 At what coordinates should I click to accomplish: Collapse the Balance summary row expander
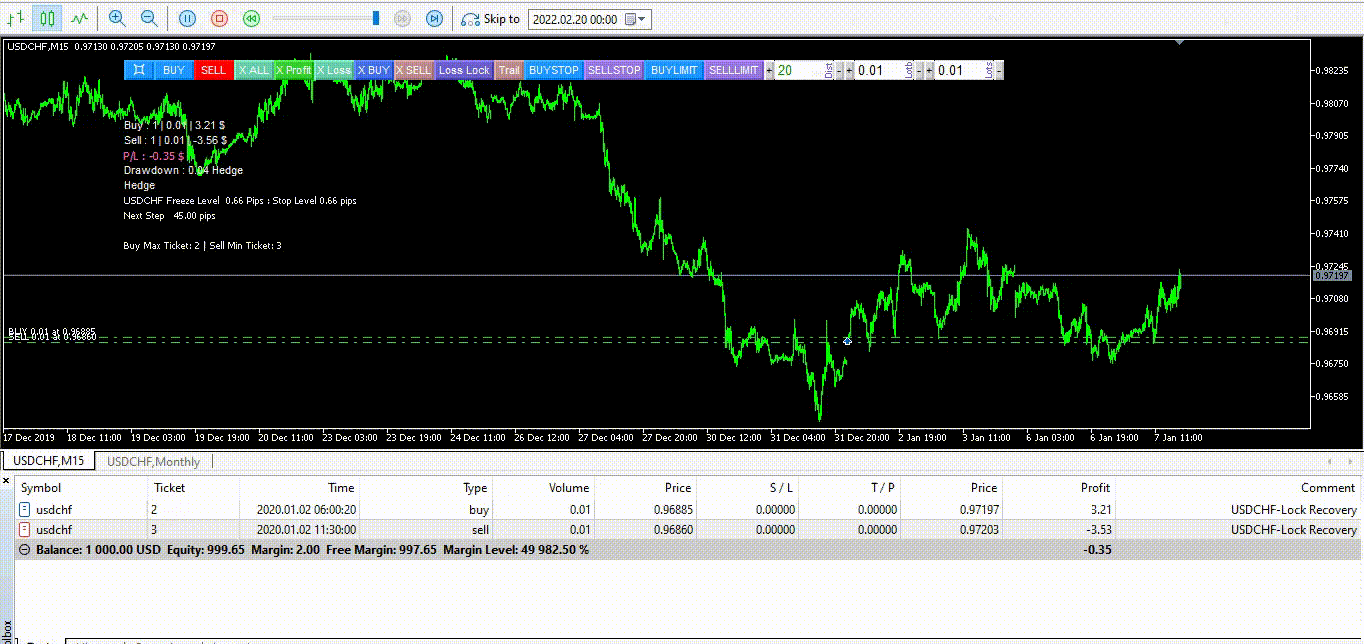tap(24, 549)
